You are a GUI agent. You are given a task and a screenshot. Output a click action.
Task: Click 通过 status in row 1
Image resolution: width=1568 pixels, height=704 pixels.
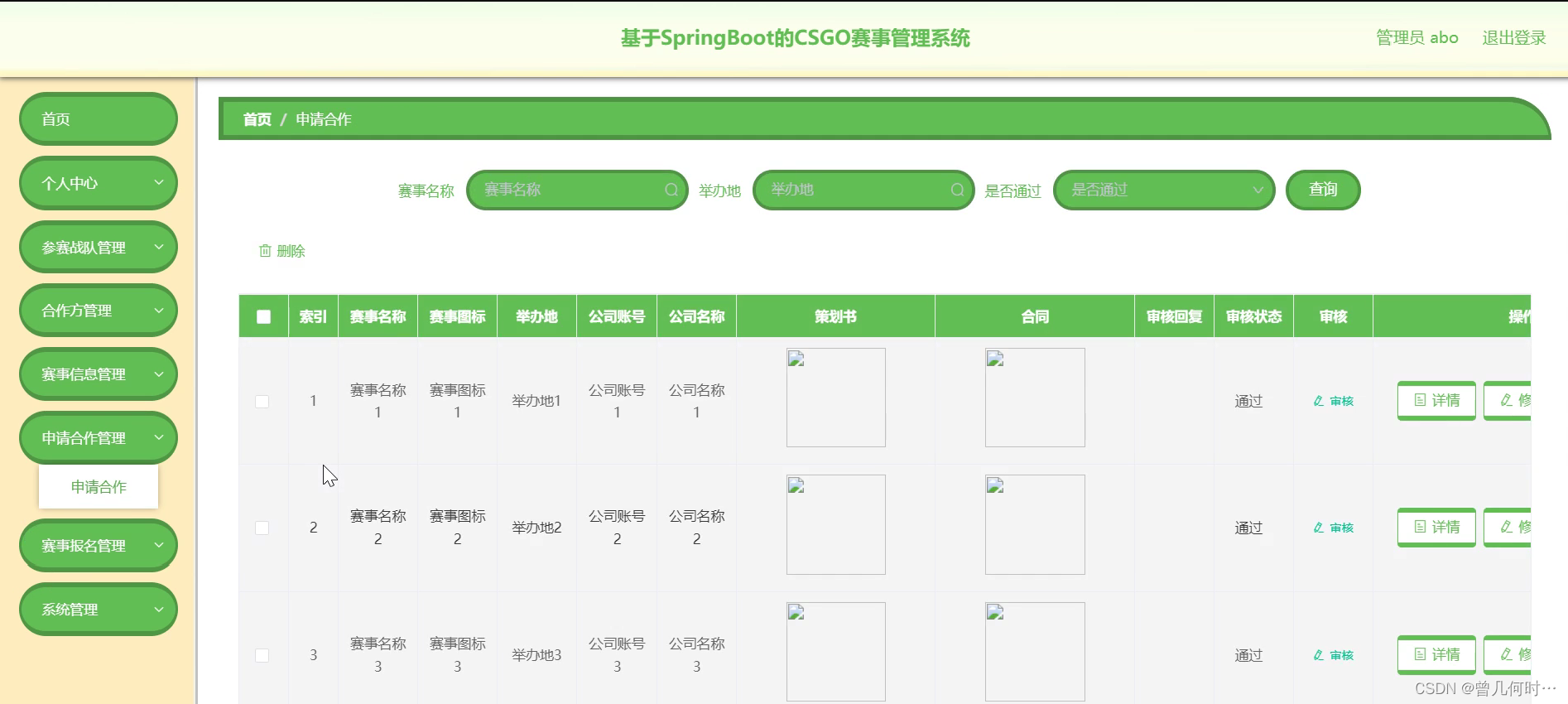click(x=1248, y=402)
